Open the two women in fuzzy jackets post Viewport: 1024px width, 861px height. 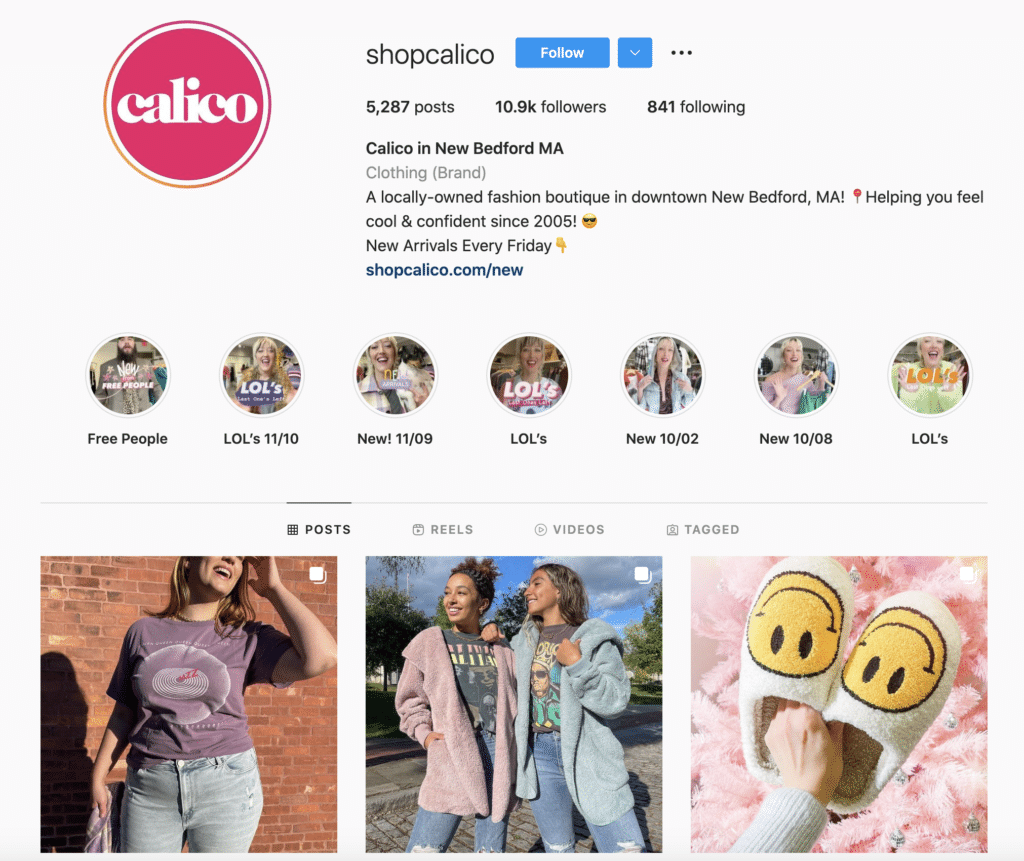click(x=514, y=704)
